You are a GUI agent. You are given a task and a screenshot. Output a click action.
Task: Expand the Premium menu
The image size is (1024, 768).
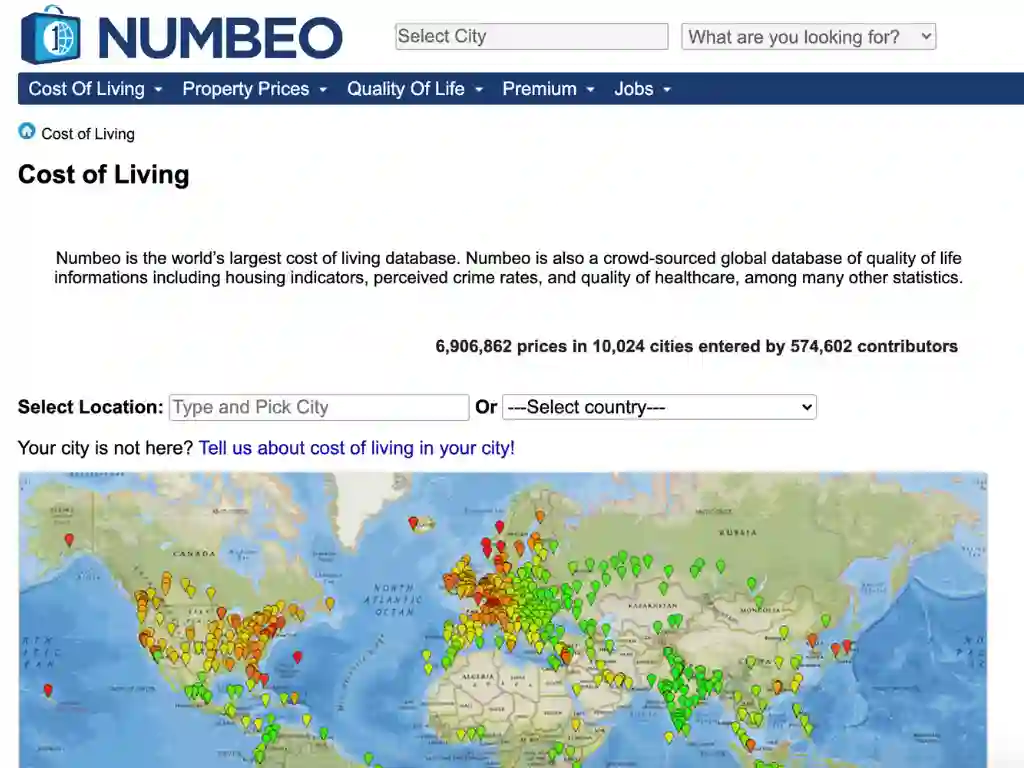(540, 89)
